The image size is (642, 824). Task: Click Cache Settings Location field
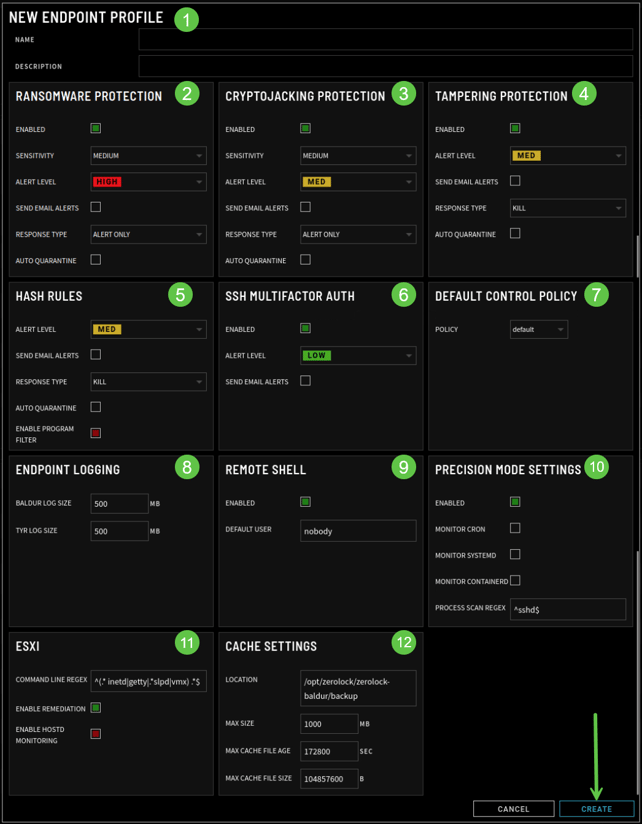[x=358, y=688]
